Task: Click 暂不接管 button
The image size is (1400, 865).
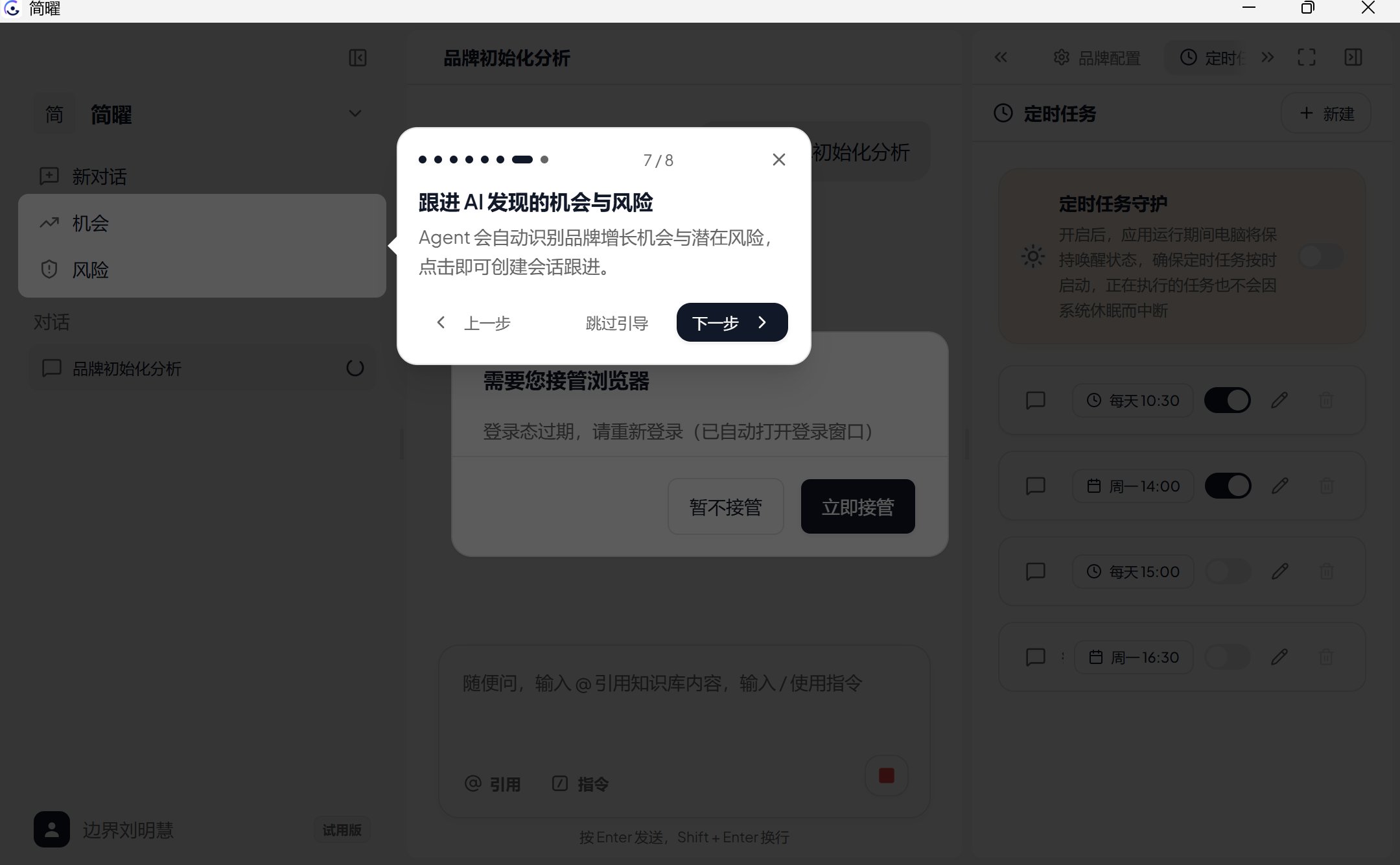Action: 725,506
